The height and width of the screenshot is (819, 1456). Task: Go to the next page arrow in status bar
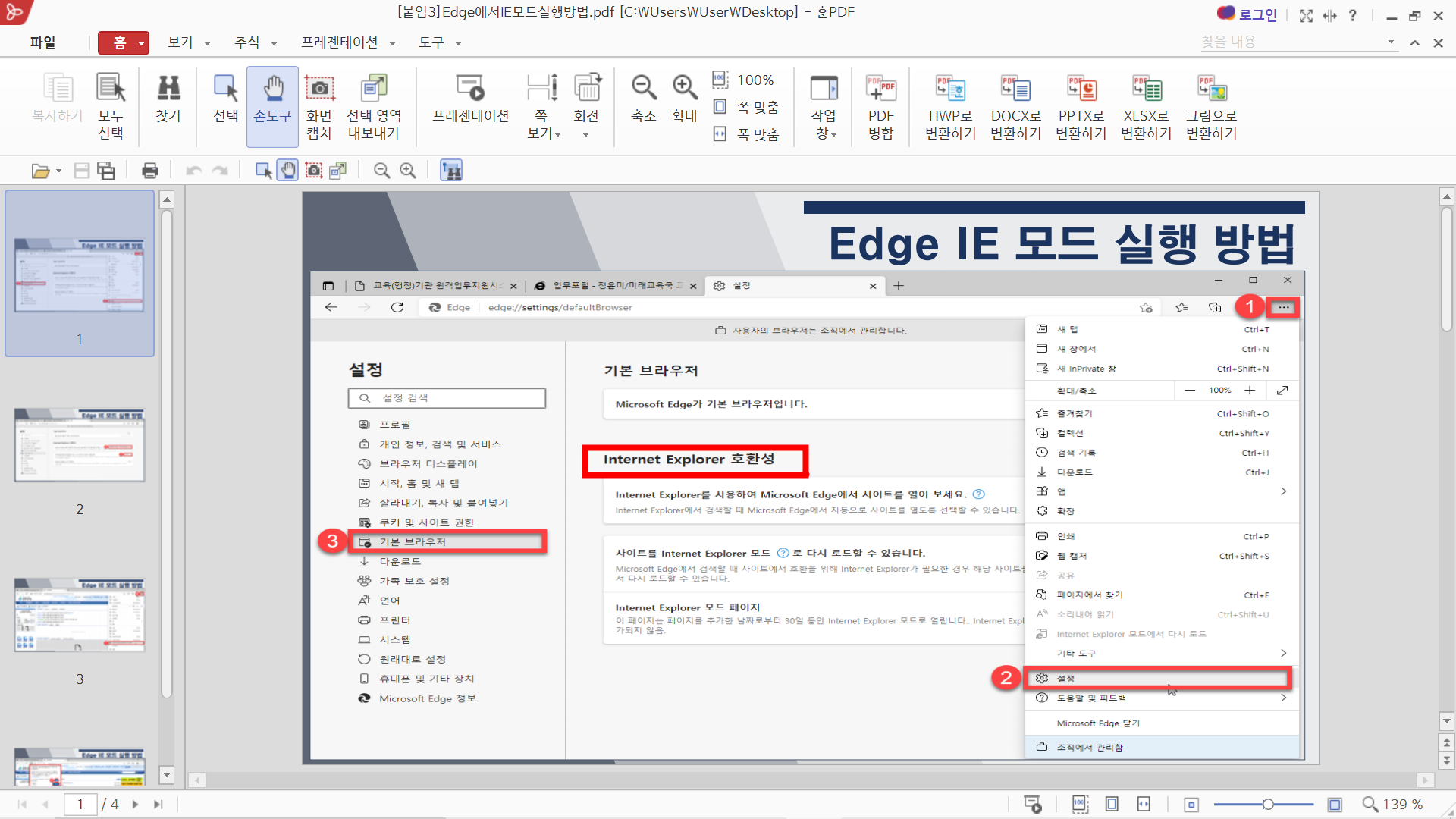coord(135,805)
